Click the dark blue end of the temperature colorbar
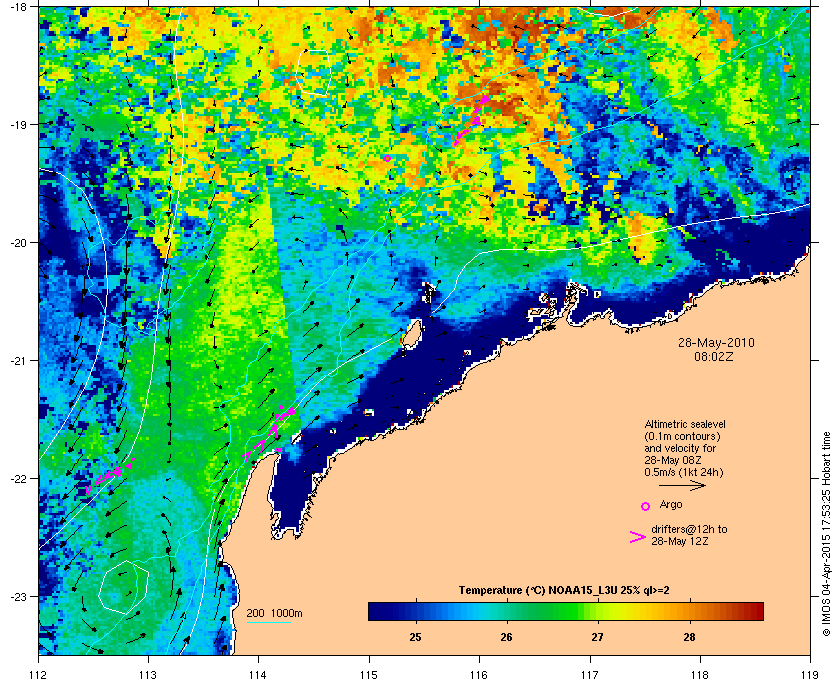The width and height of the screenshot is (840, 680). coord(378,611)
